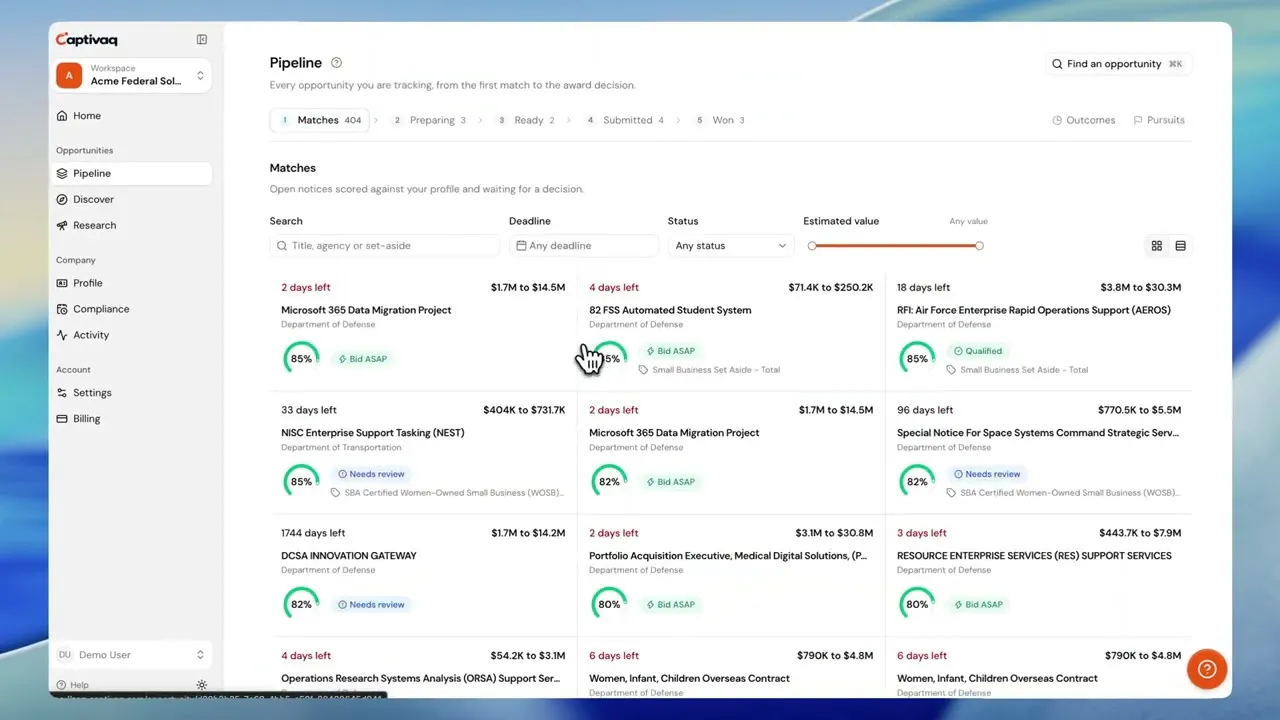Open Research via its binoculars icon
1280x720 pixels.
[x=63, y=226]
